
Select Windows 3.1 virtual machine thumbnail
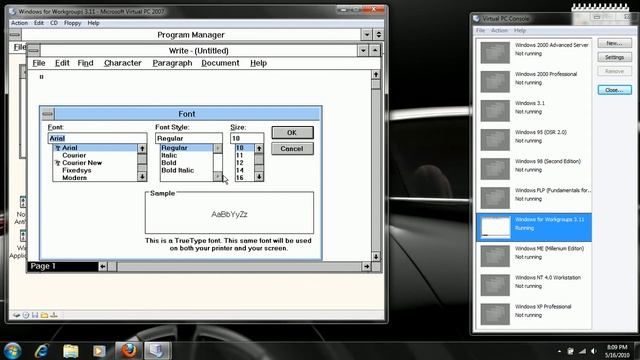click(495, 111)
